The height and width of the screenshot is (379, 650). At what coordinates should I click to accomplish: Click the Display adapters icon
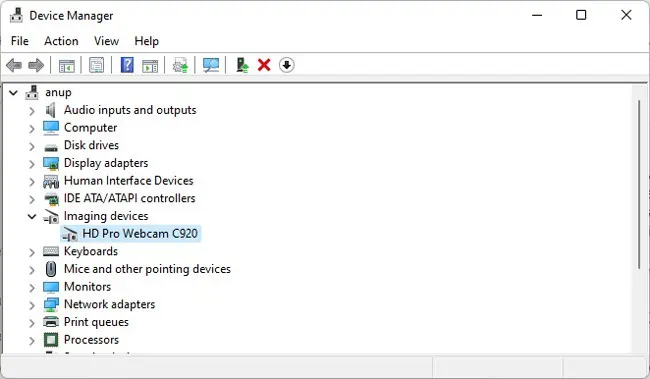tap(51, 163)
